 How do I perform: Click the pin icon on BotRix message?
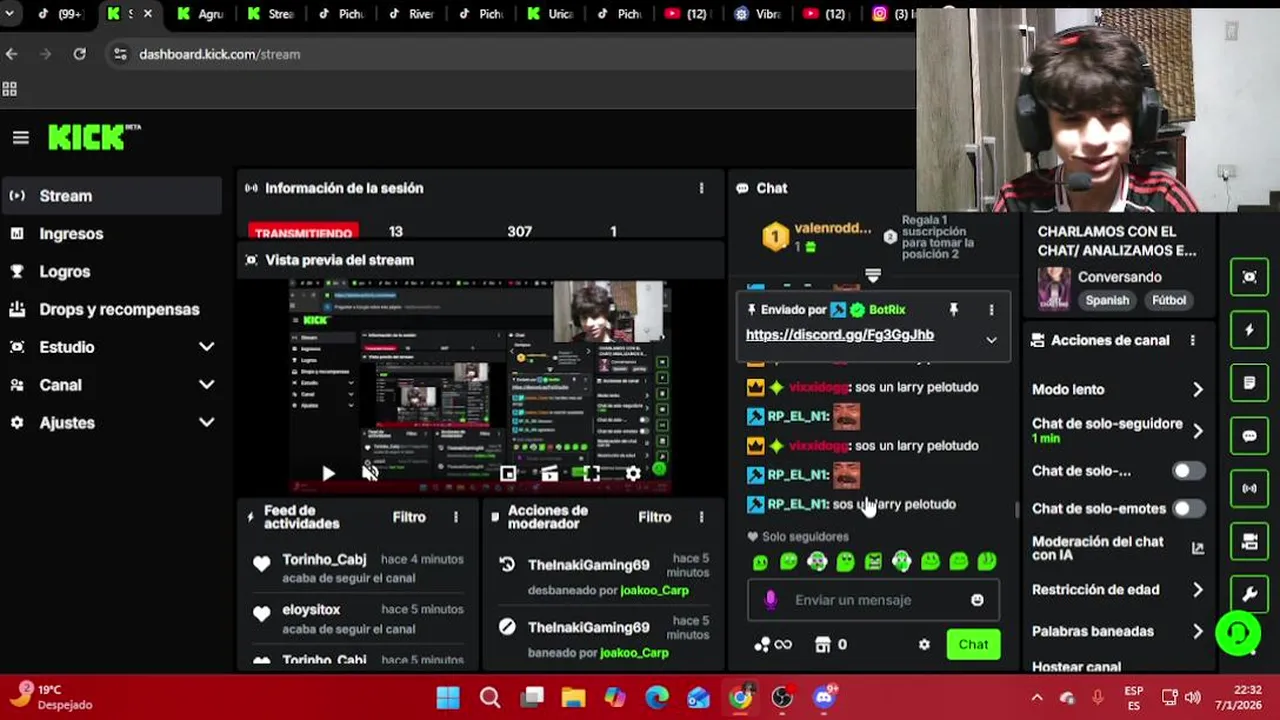click(953, 310)
